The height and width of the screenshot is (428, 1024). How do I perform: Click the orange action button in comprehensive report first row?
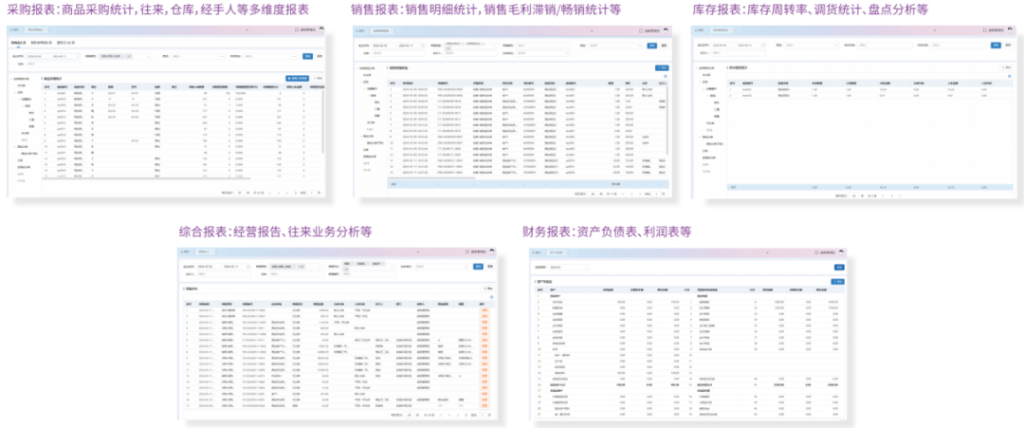point(485,308)
